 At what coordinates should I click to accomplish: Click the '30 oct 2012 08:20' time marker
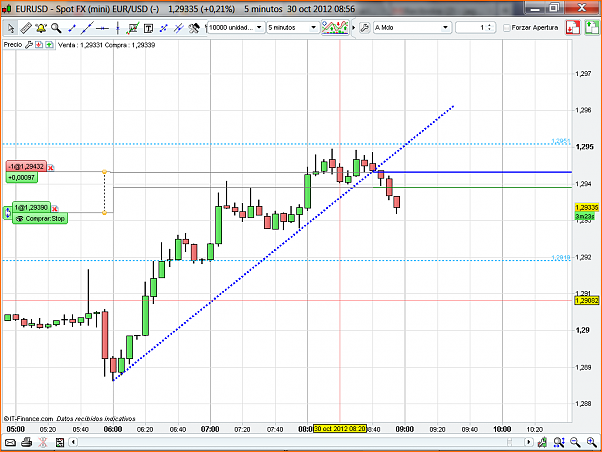point(340,428)
